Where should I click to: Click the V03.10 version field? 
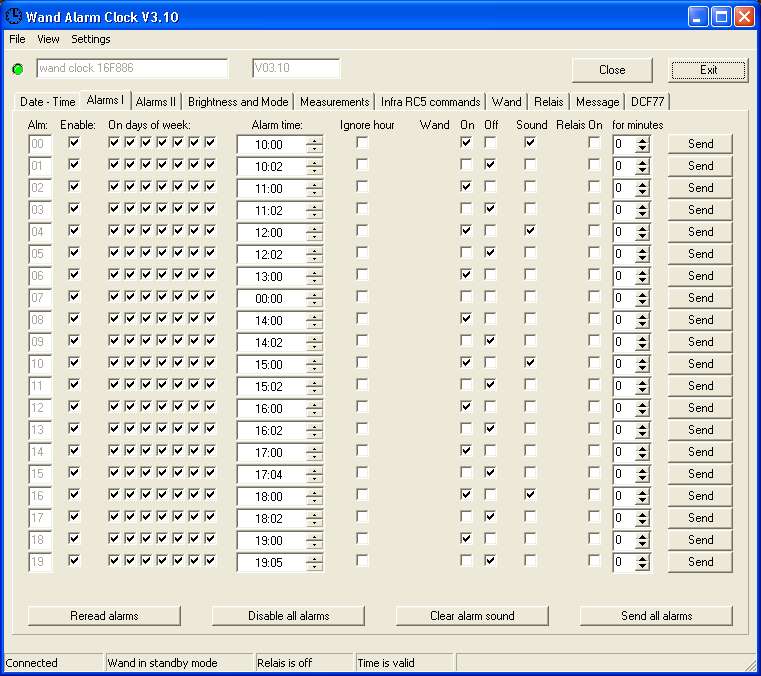click(296, 68)
